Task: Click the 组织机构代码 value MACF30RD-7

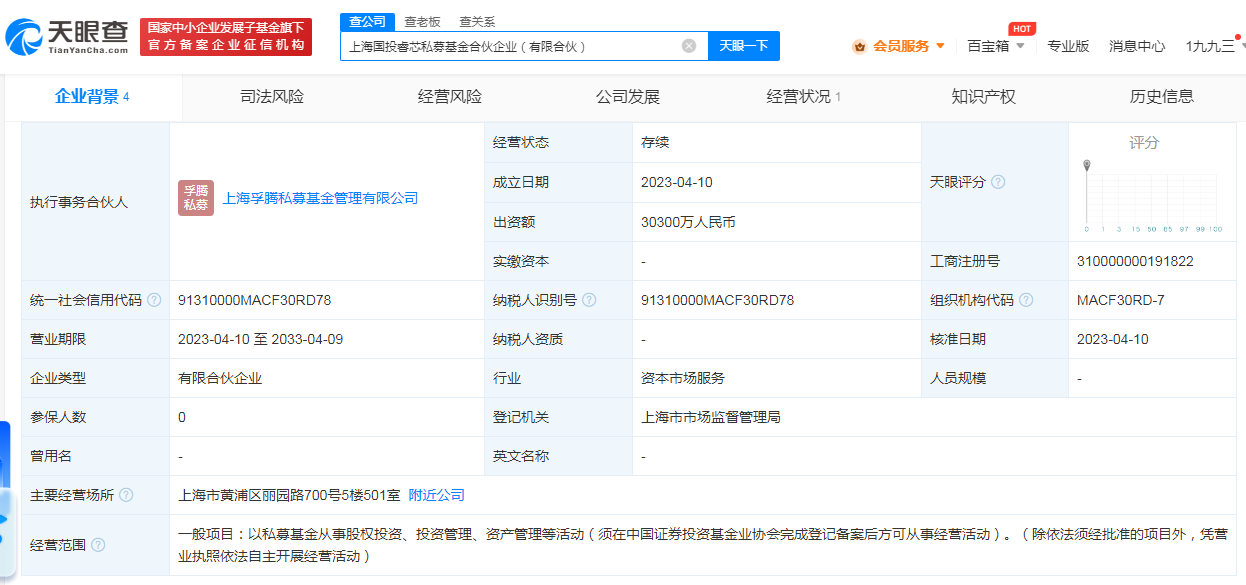Action: pyautogui.click(x=1120, y=300)
